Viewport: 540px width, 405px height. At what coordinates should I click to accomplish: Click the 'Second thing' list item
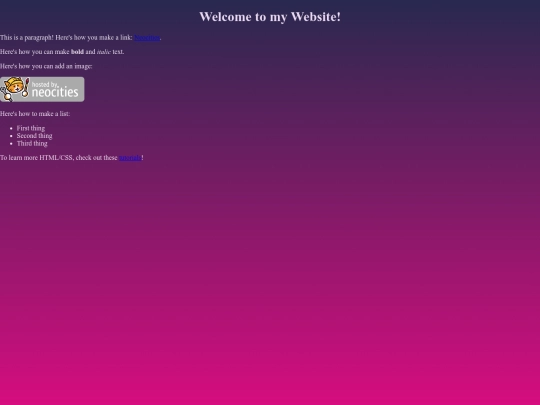pos(34,136)
